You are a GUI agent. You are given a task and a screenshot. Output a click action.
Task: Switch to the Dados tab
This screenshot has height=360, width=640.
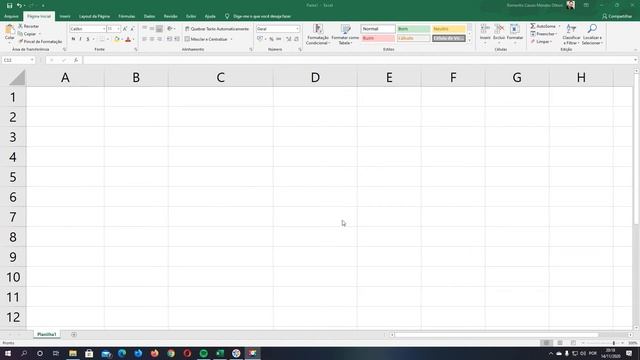(149, 16)
